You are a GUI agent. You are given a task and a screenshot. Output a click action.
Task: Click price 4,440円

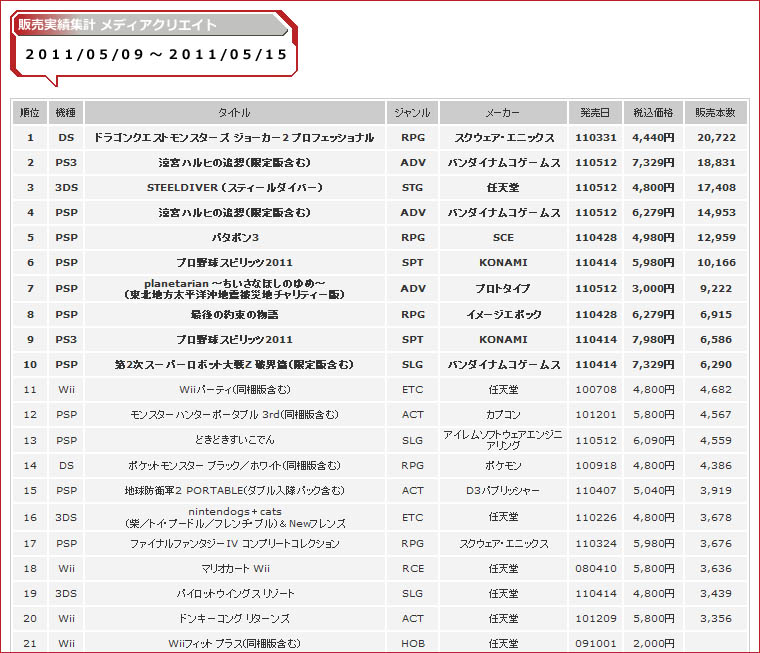pyautogui.click(x=653, y=138)
